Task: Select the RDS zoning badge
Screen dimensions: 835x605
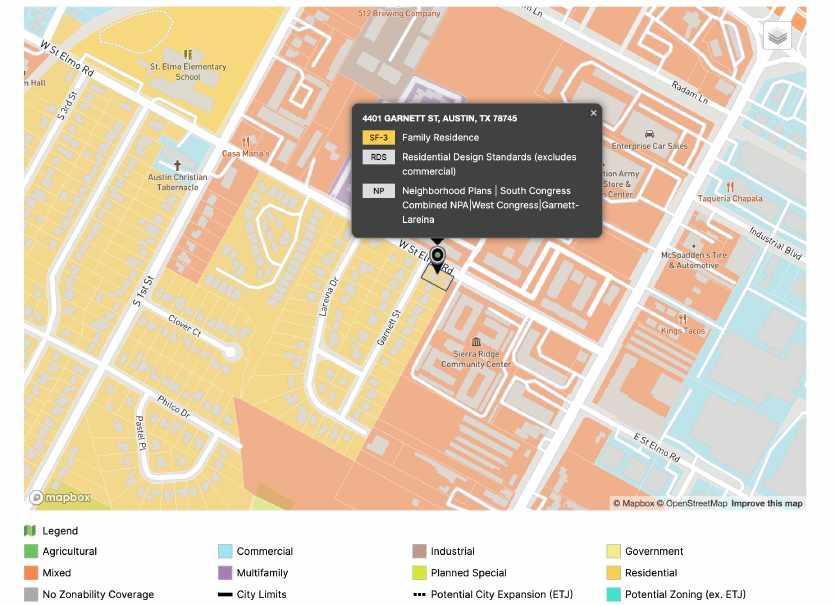Action: [378, 157]
